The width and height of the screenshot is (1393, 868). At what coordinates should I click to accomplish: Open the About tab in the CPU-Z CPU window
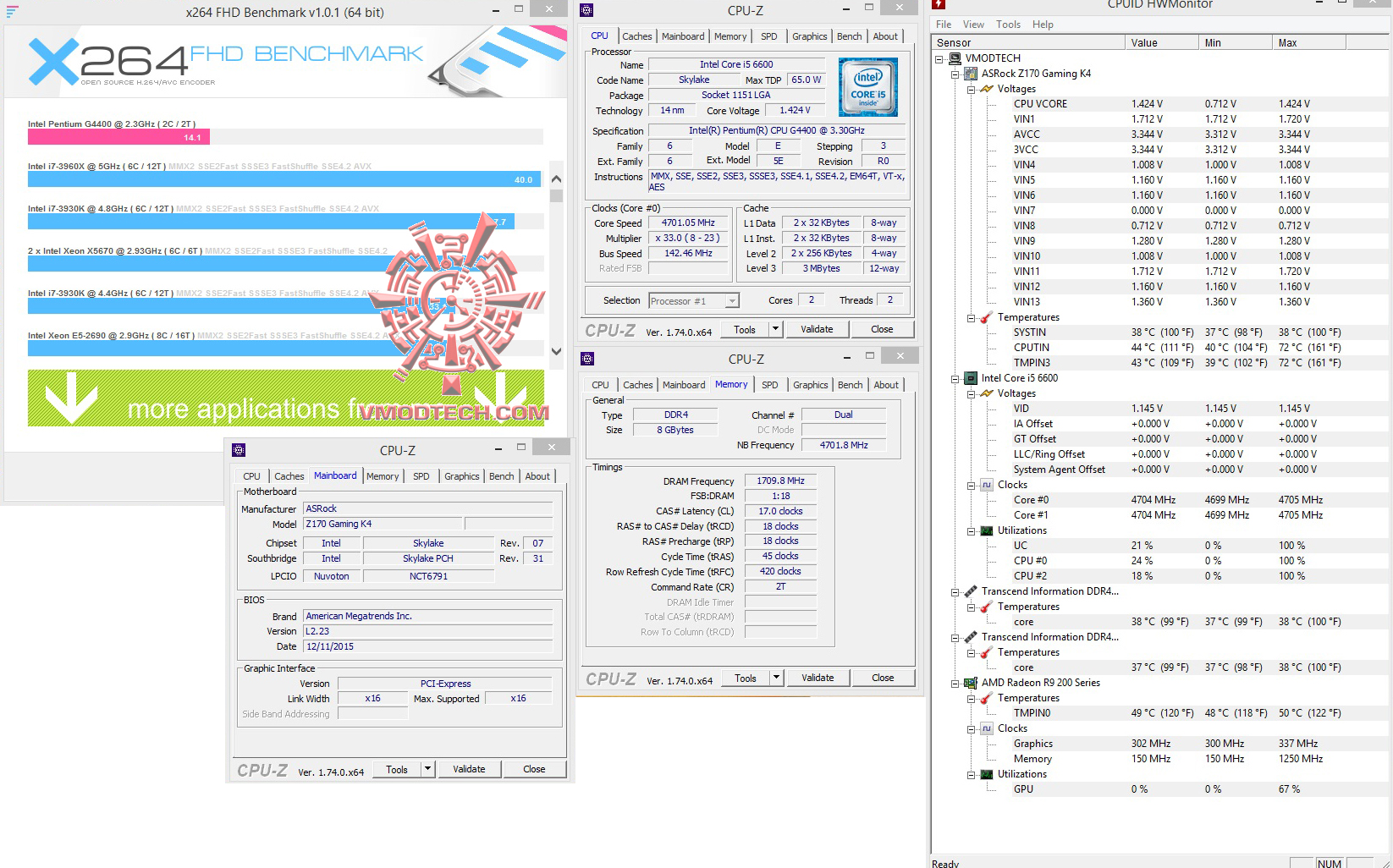pyautogui.click(x=885, y=36)
